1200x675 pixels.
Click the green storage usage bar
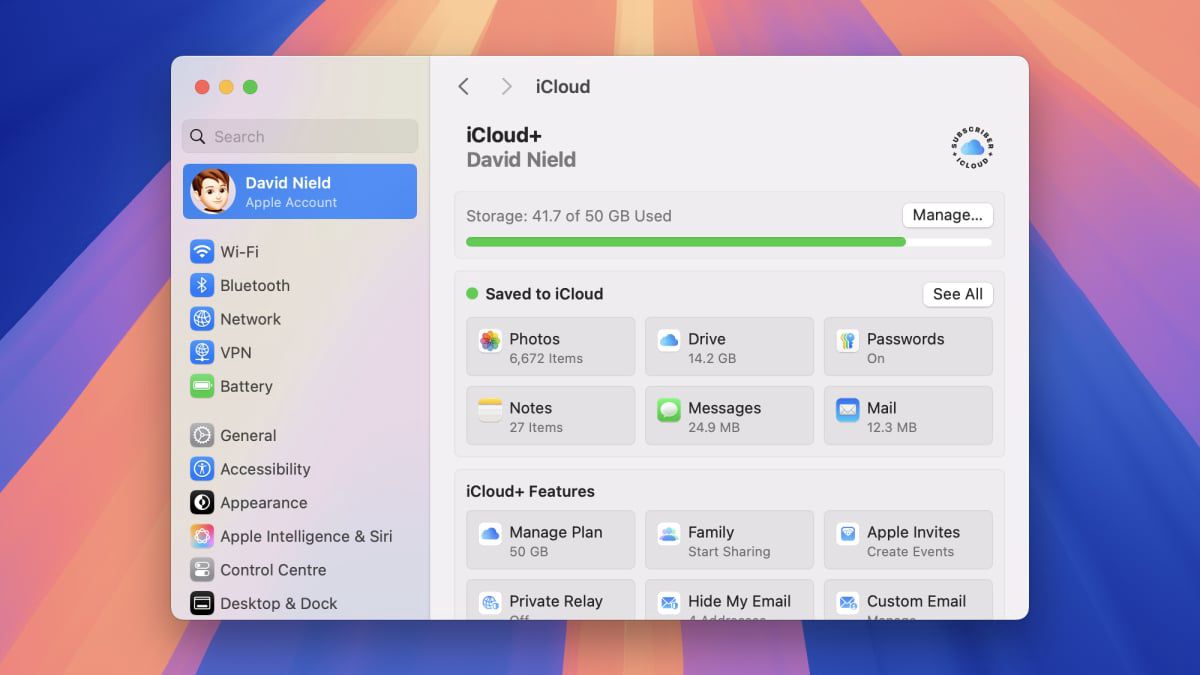point(686,242)
